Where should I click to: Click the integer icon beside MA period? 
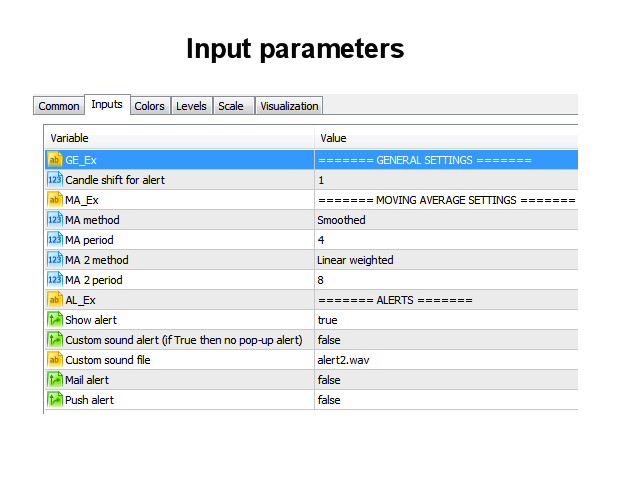coord(55,240)
